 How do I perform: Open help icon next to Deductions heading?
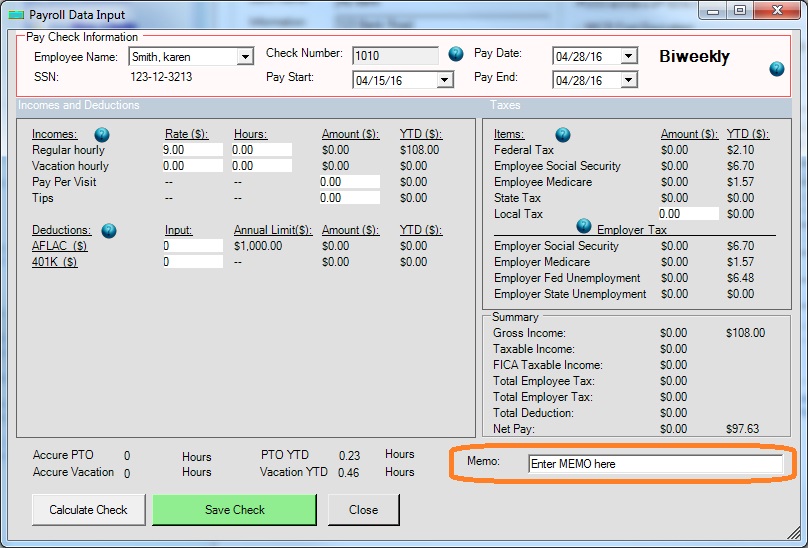[x=109, y=230]
